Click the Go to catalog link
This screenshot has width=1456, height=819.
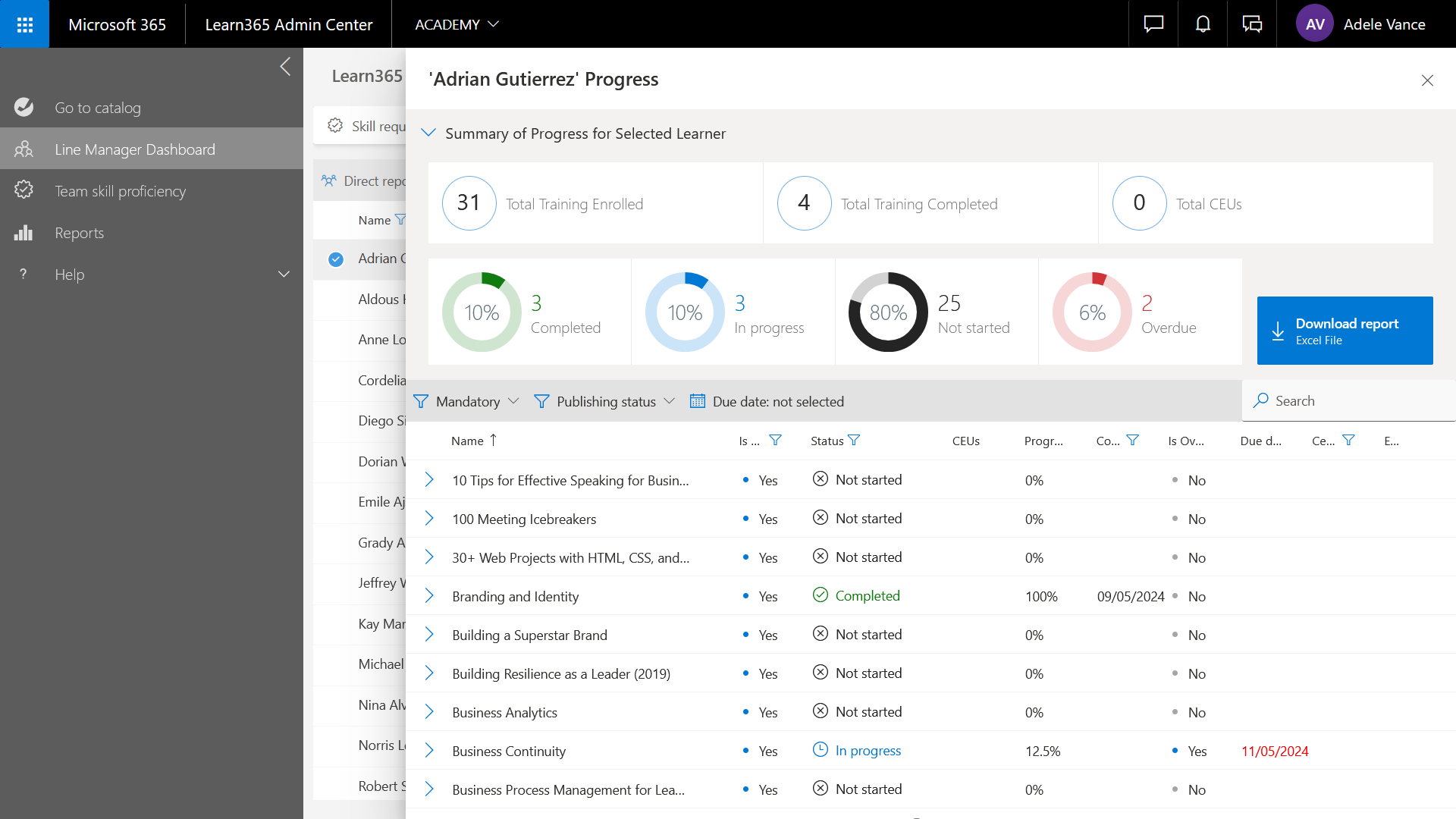click(x=97, y=108)
